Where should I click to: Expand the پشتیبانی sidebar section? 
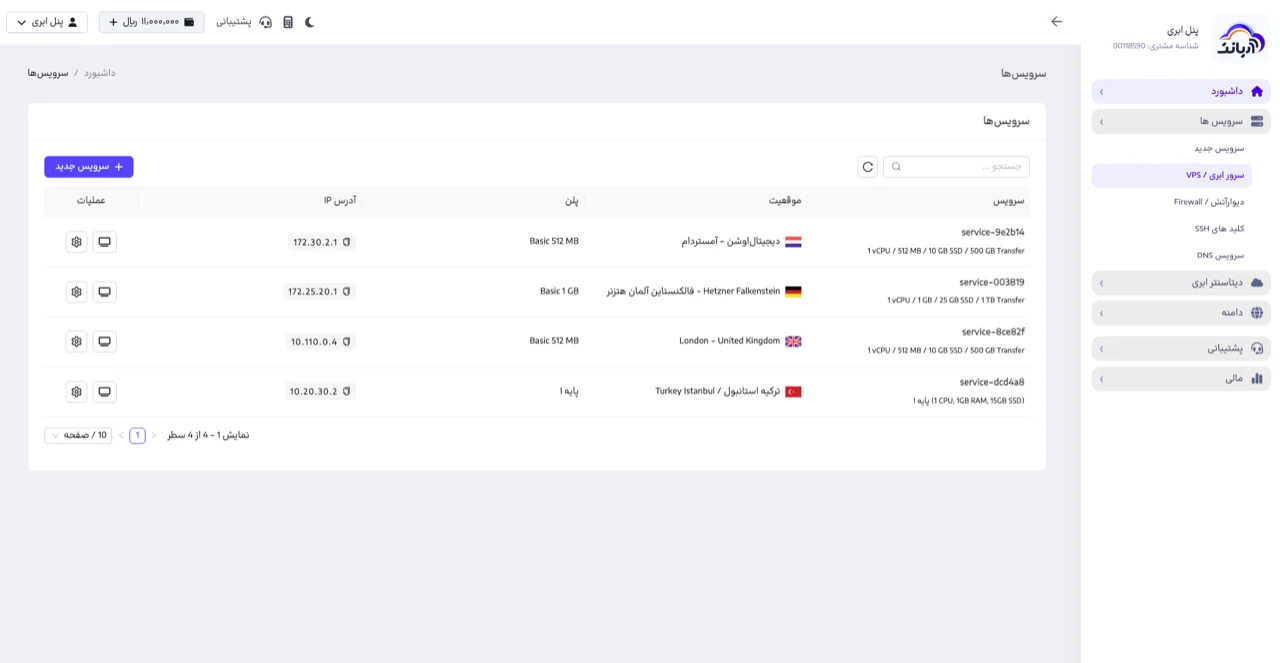pyautogui.click(x=1181, y=349)
